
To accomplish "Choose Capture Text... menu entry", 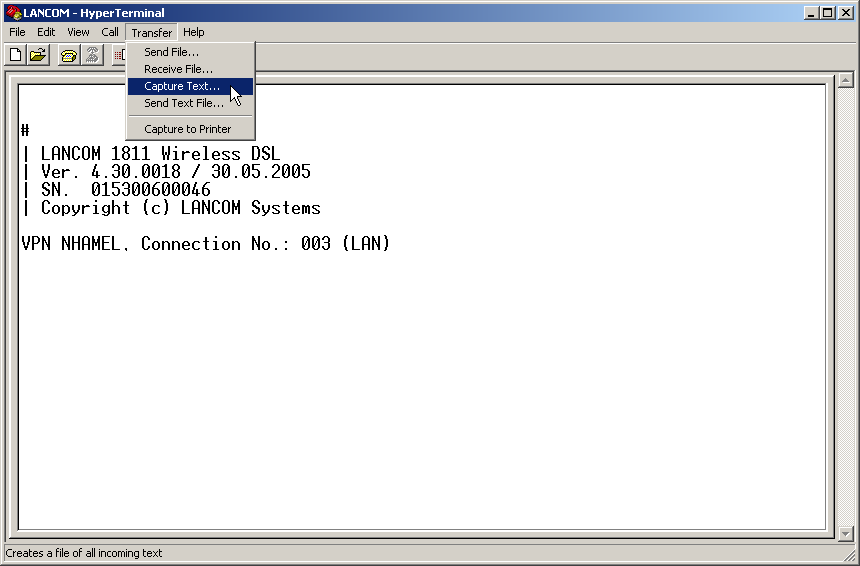I will (182, 86).
